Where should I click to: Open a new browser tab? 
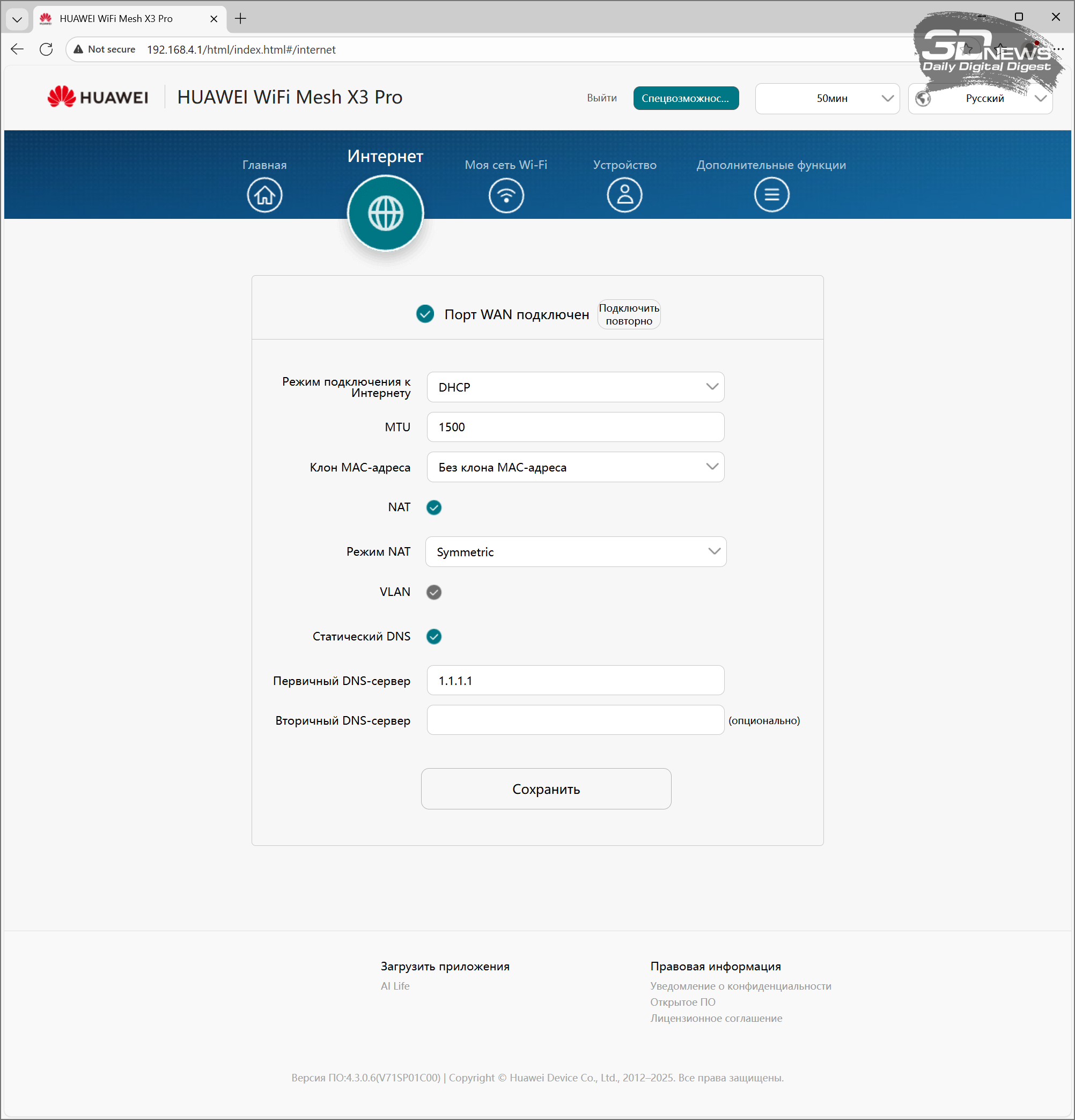click(241, 19)
